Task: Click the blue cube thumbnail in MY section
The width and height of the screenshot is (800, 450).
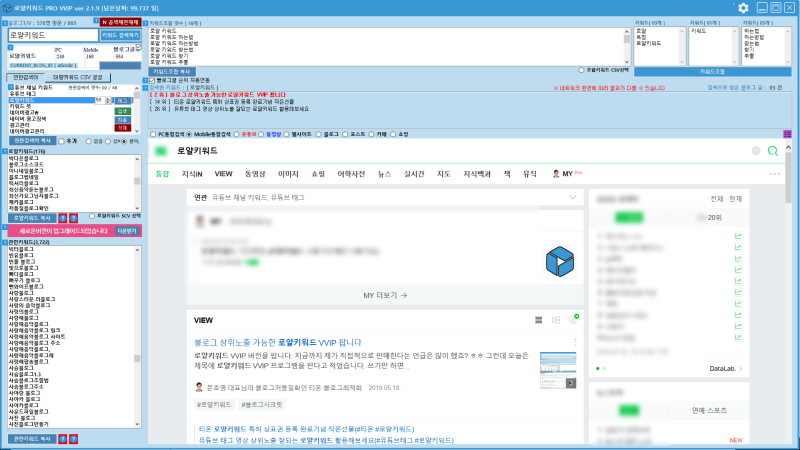Action: (x=560, y=261)
